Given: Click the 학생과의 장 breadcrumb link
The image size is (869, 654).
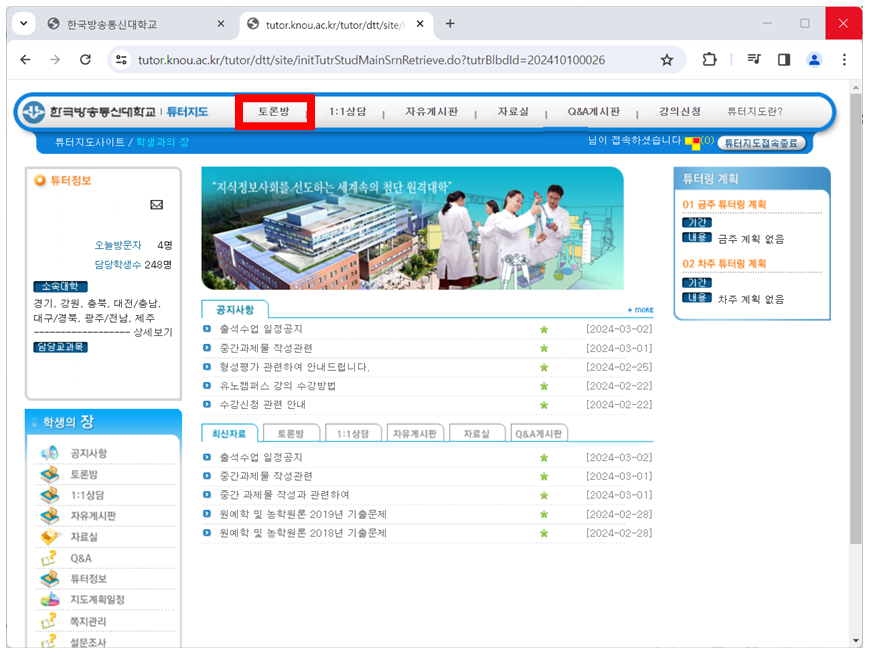Looking at the screenshot, I should 162,142.
